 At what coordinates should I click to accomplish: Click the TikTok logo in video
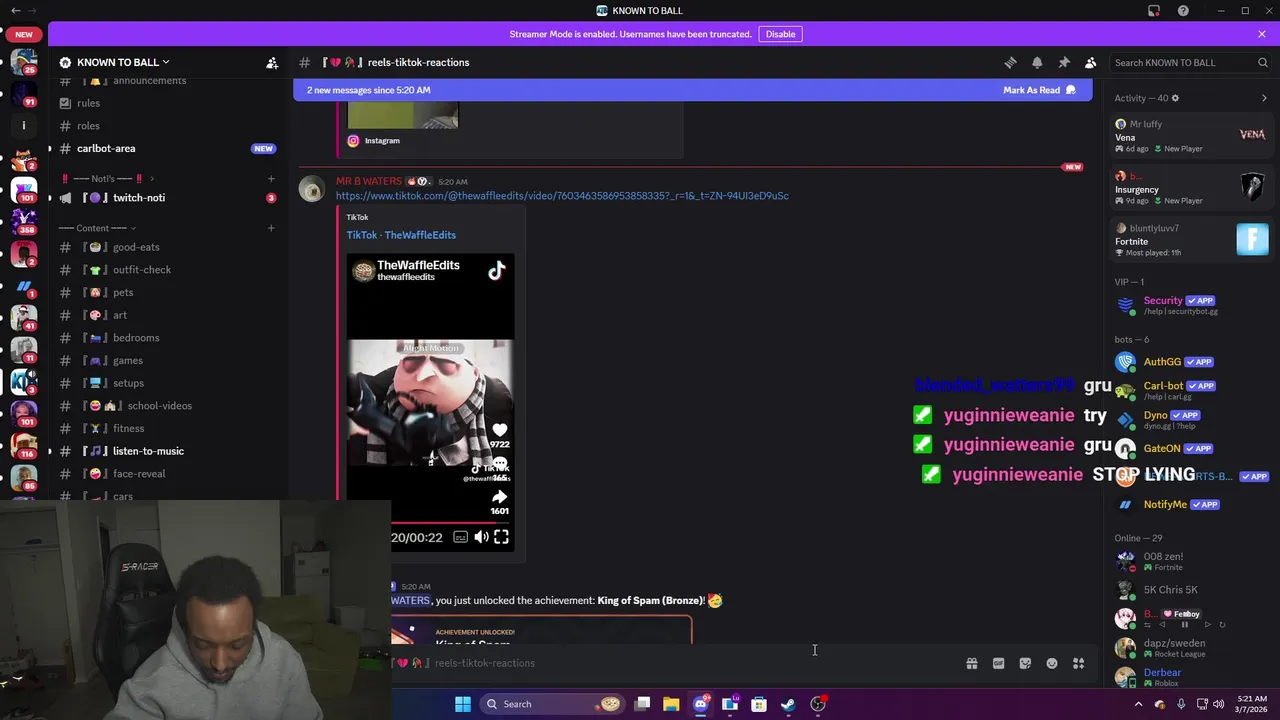click(496, 271)
